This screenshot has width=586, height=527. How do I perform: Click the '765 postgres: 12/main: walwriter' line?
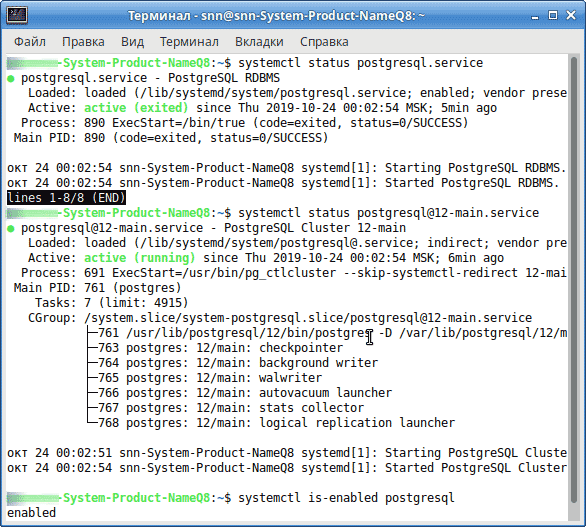coord(210,378)
